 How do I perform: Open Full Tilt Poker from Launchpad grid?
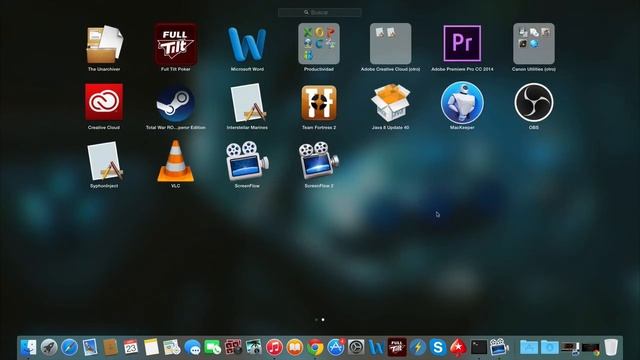click(176, 44)
